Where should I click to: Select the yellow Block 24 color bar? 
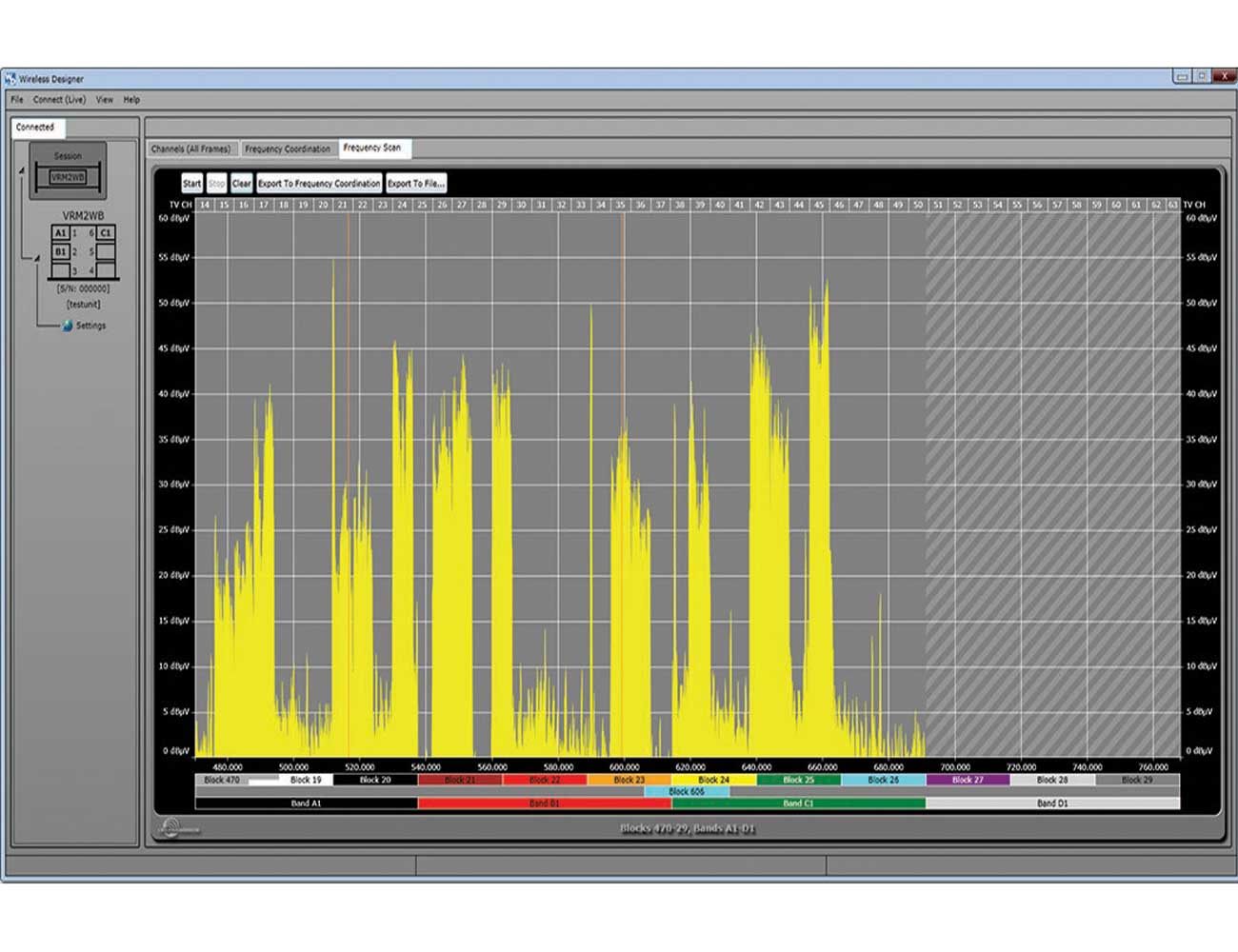714,779
